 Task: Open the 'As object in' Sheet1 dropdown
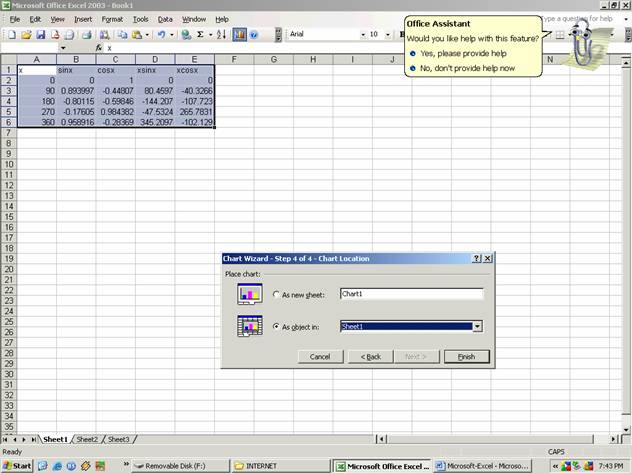(477, 326)
